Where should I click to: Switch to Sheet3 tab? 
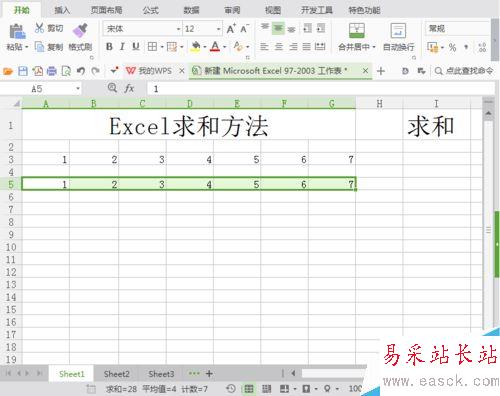pyautogui.click(x=161, y=374)
